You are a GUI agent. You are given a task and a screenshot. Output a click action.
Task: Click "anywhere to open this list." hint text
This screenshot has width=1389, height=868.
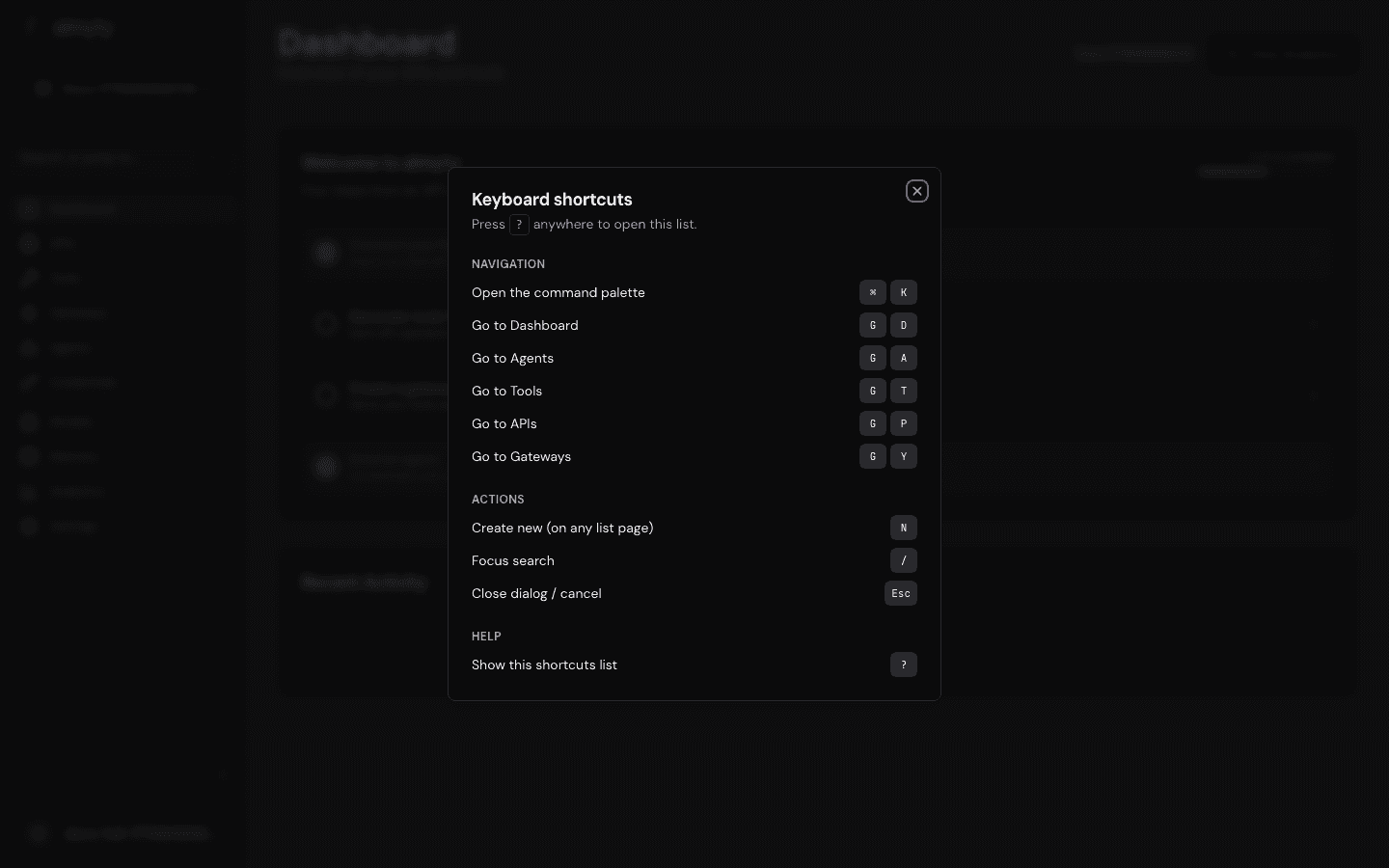(615, 225)
